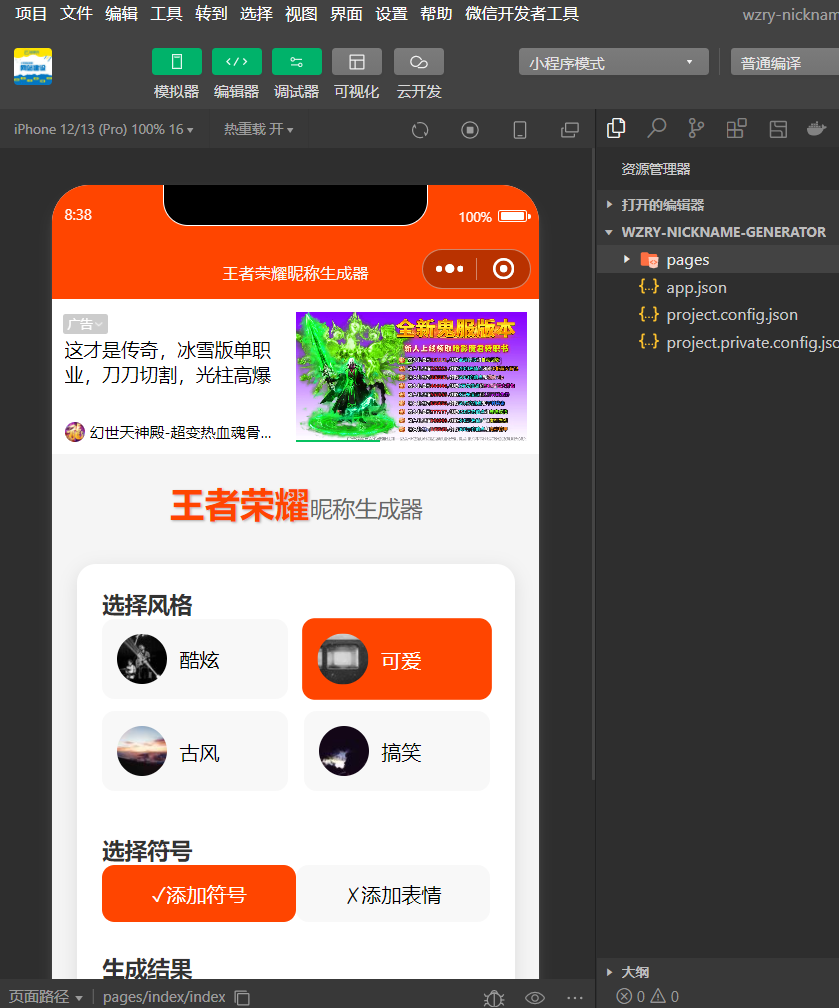Click the ad headline 这才是传奇 text
Screen dimensions: 839x1008
[167, 363]
